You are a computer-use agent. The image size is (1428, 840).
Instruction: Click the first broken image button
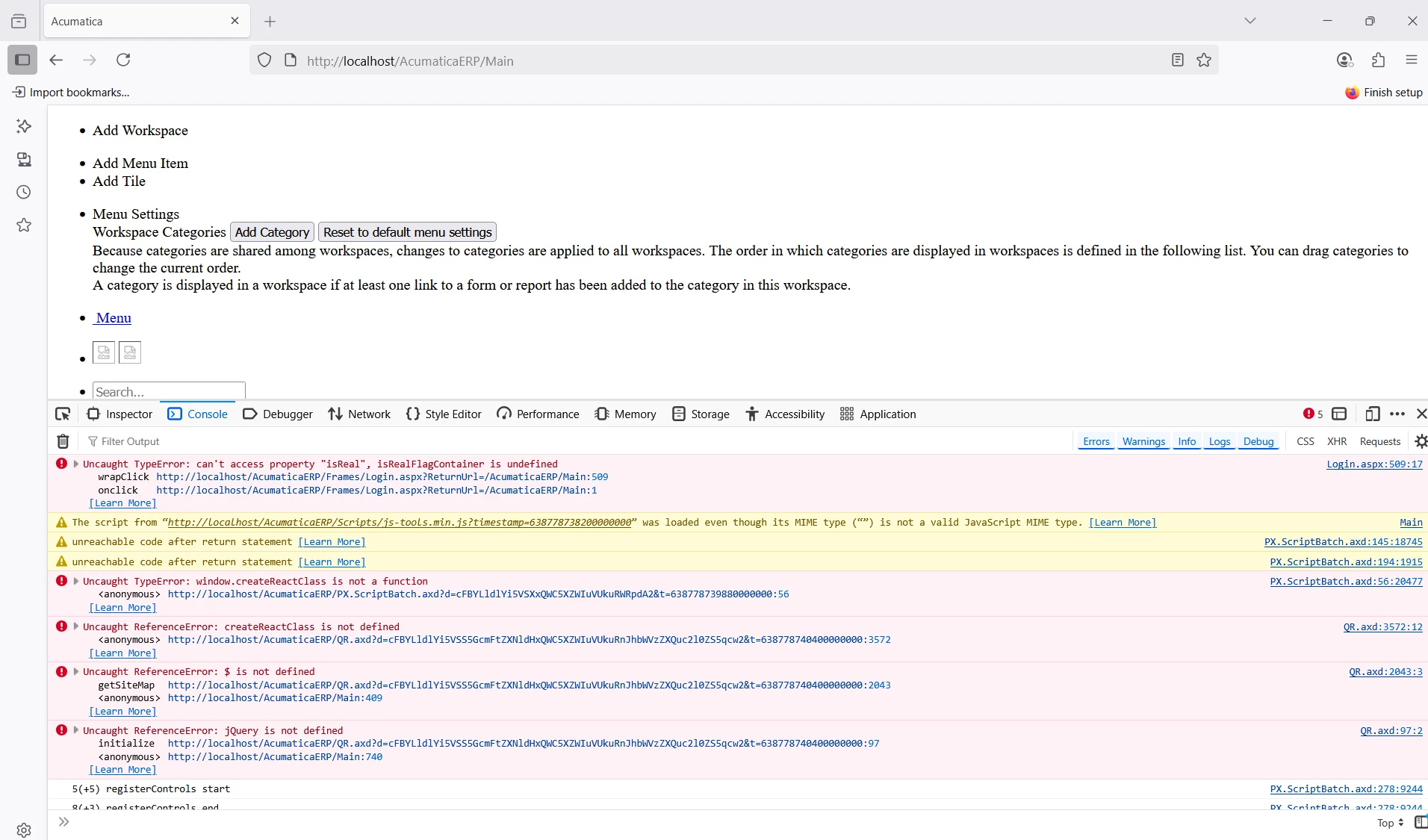pos(104,352)
